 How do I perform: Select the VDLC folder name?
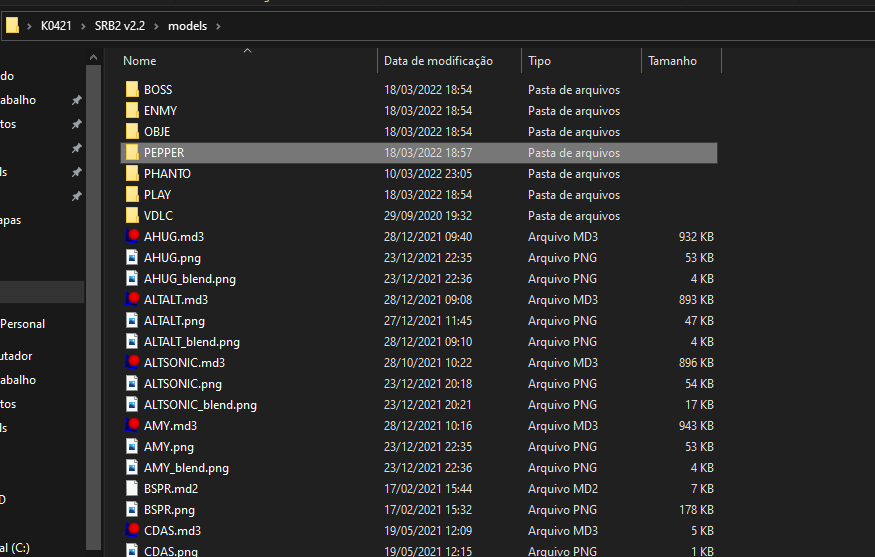pyautogui.click(x=158, y=215)
